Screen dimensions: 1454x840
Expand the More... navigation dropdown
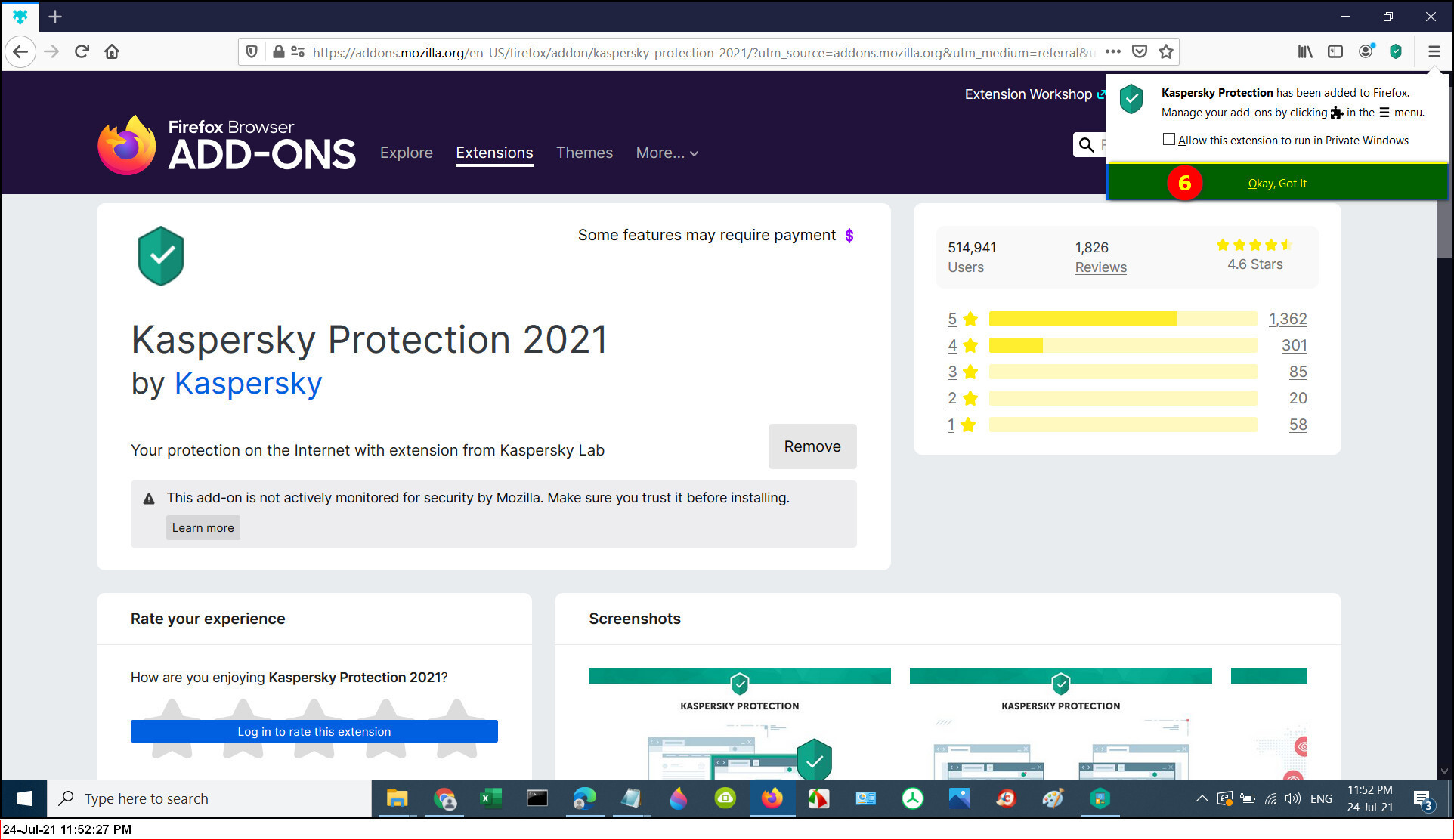(x=667, y=153)
